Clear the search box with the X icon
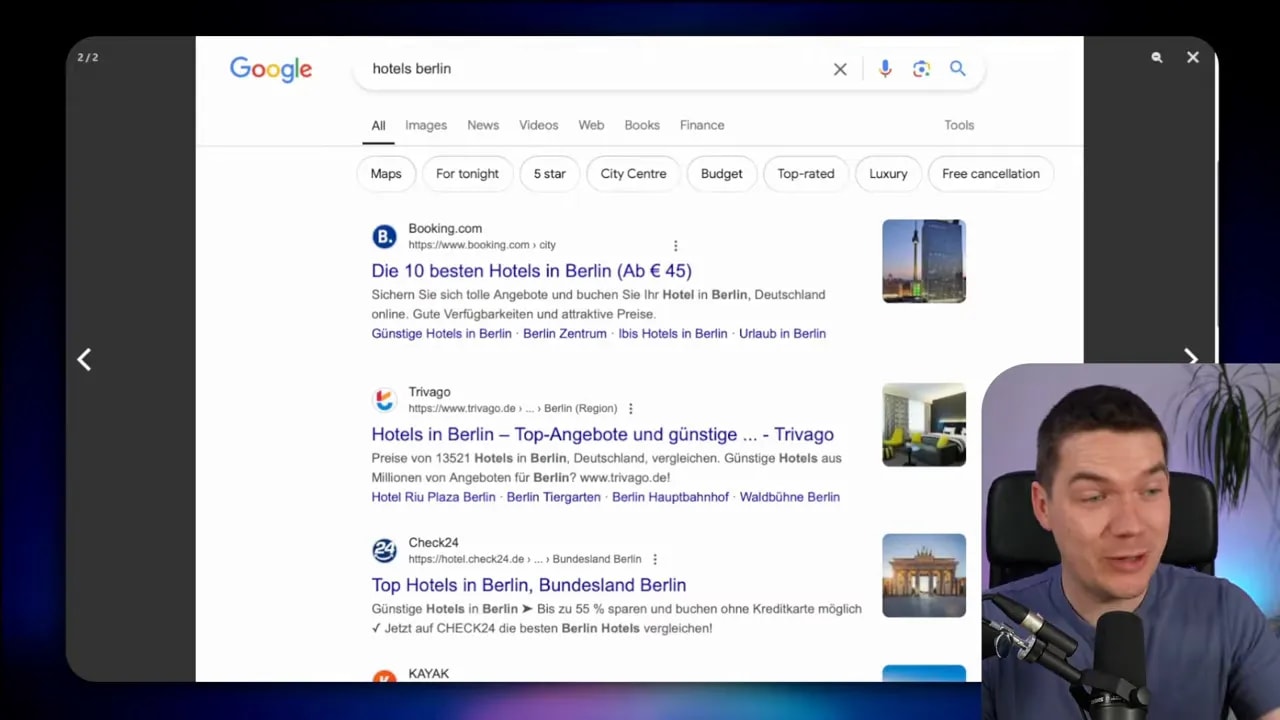Viewport: 1280px width, 720px height. (840, 69)
